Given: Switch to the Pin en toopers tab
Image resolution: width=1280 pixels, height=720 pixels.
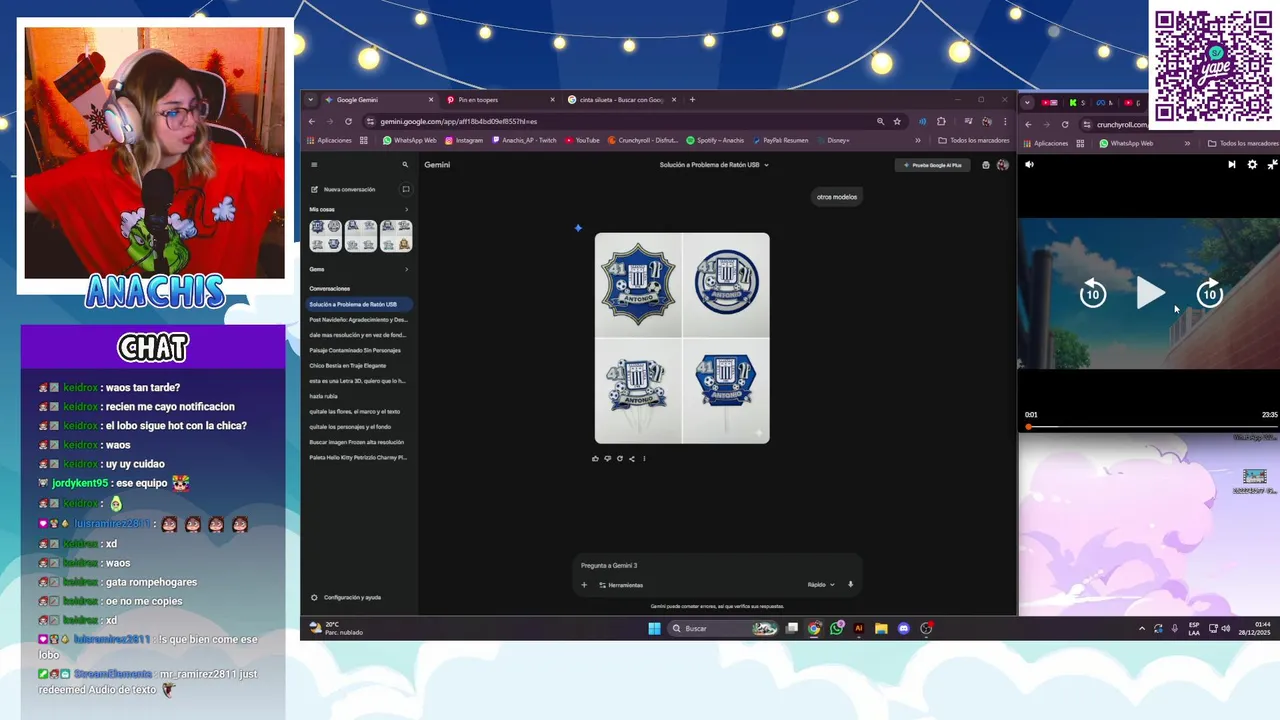Looking at the screenshot, I should pyautogui.click(x=500, y=100).
